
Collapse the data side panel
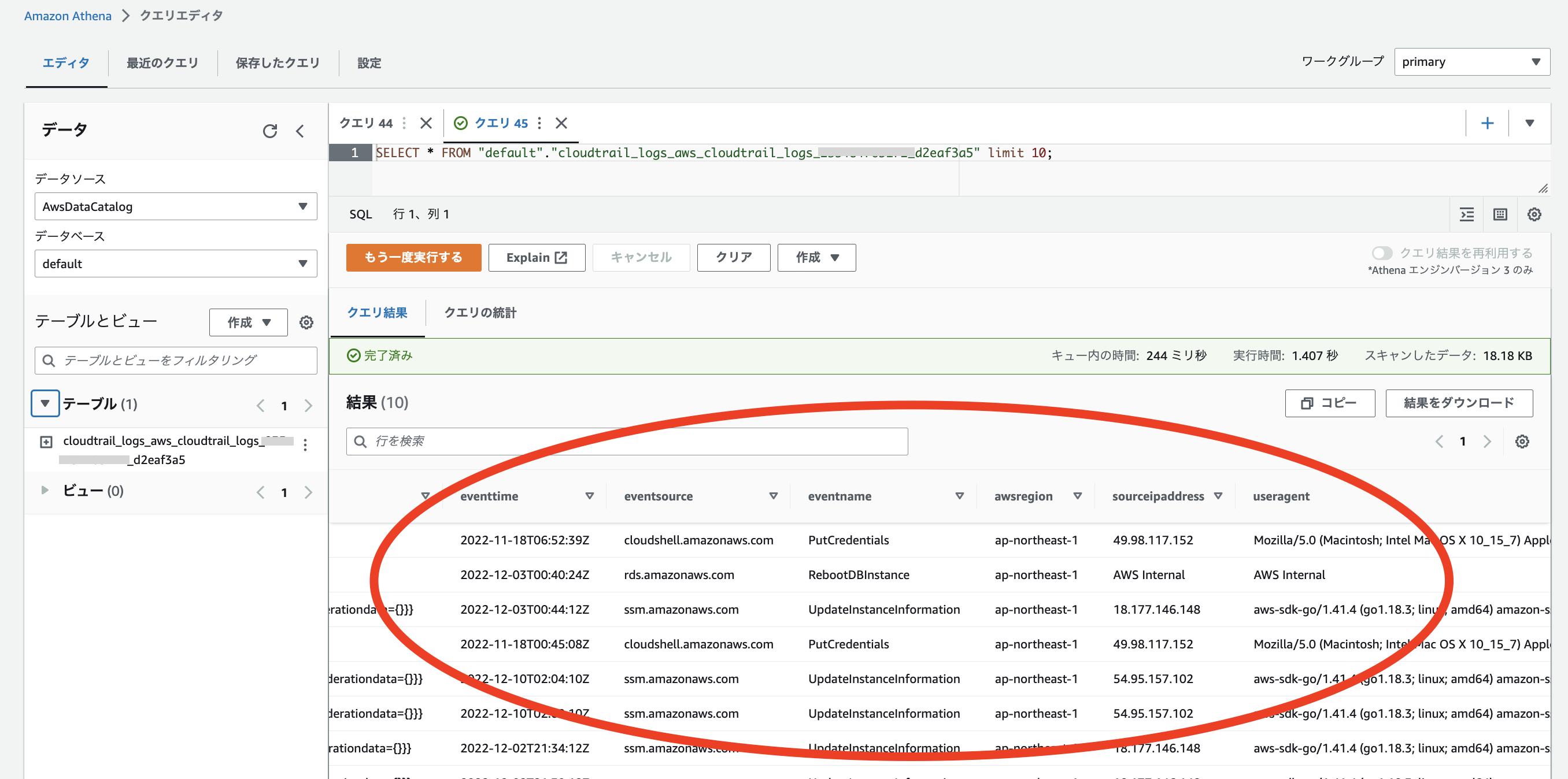tap(300, 131)
